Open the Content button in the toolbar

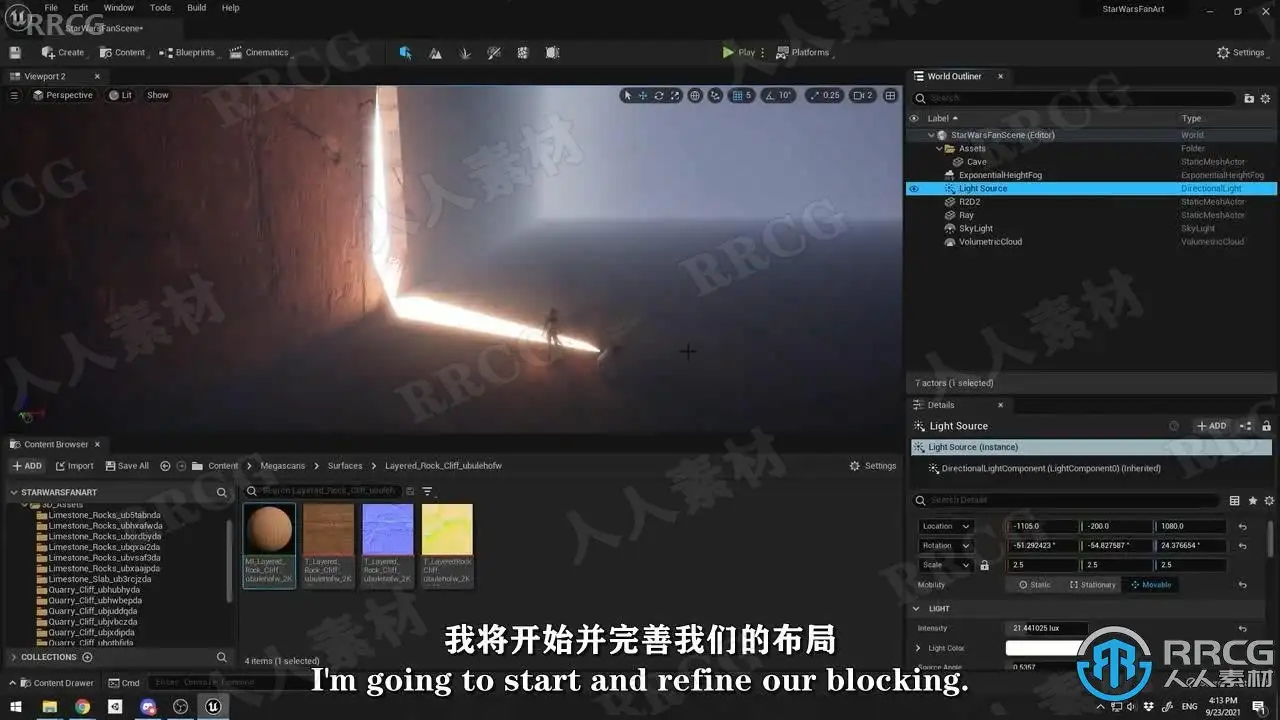pos(123,52)
